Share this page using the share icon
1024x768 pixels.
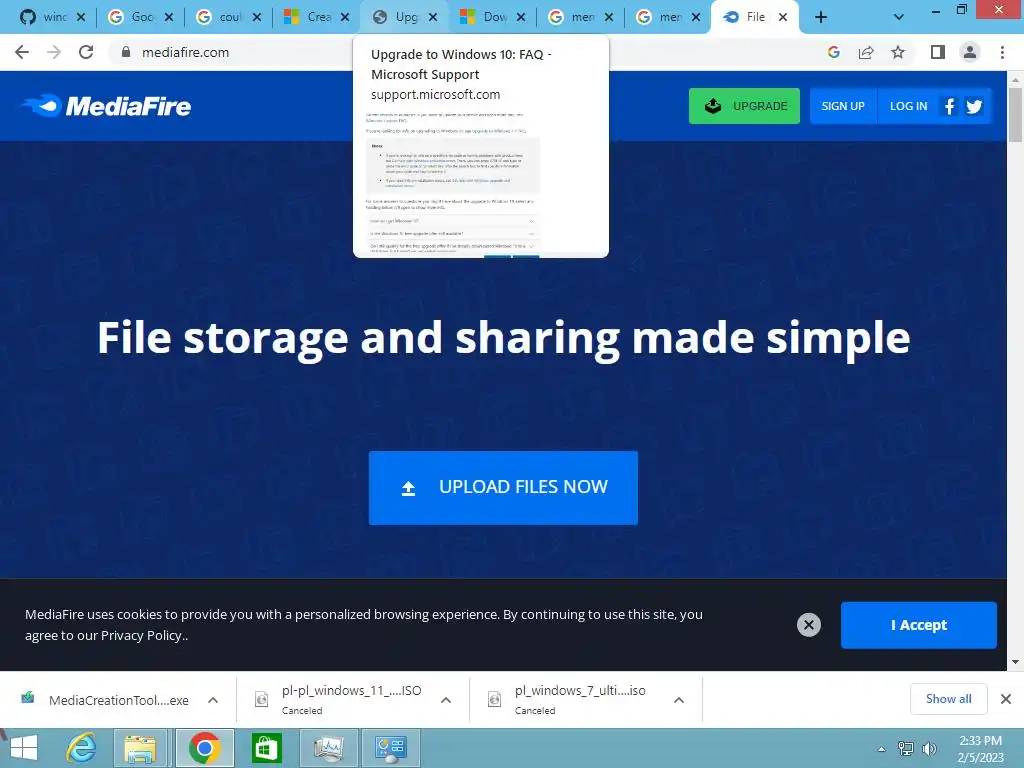pyautogui.click(x=866, y=52)
